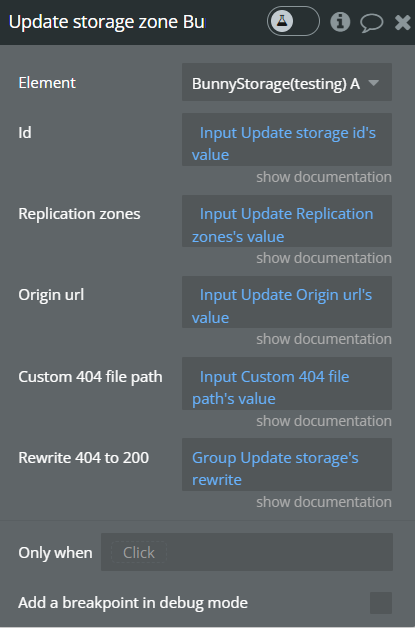Screen dimensions: 415x628
Task: Click the Update storage zone title text
Action: tap(107, 22)
